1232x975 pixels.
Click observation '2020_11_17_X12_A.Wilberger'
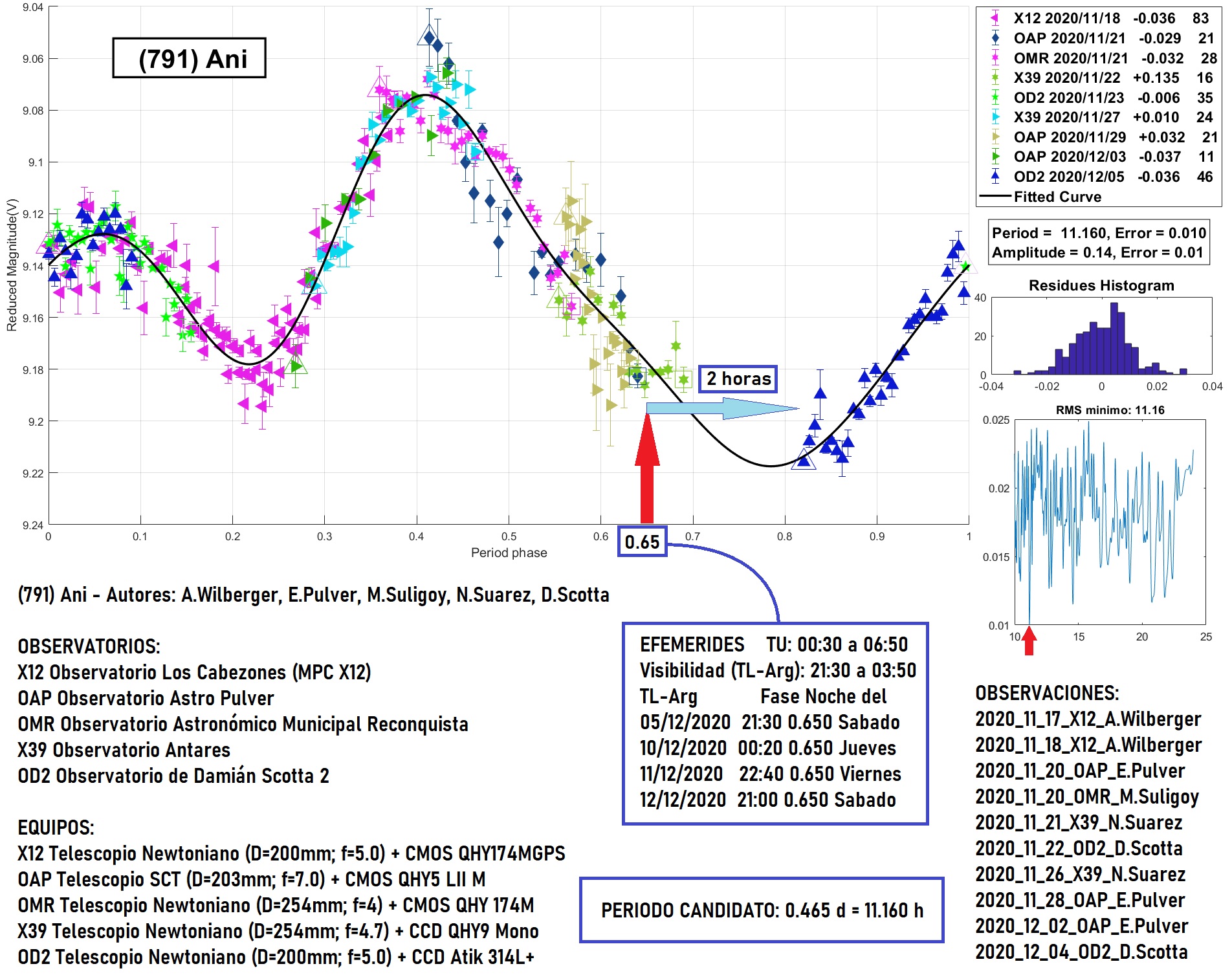pos(1088,719)
